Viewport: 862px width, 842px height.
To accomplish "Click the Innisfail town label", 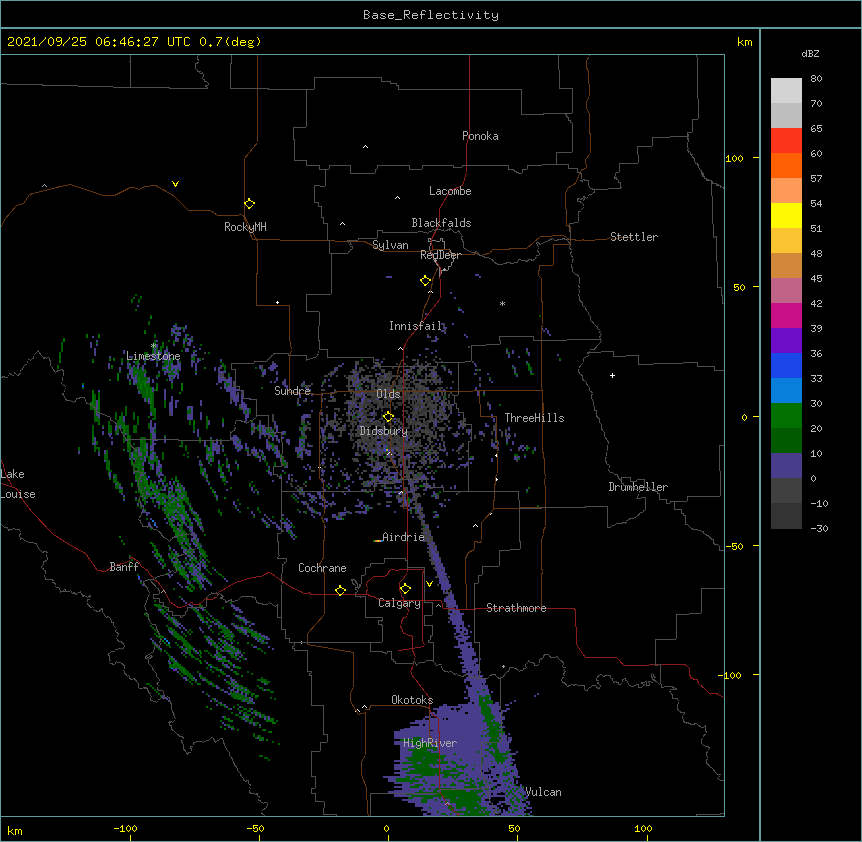I will point(416,326).
